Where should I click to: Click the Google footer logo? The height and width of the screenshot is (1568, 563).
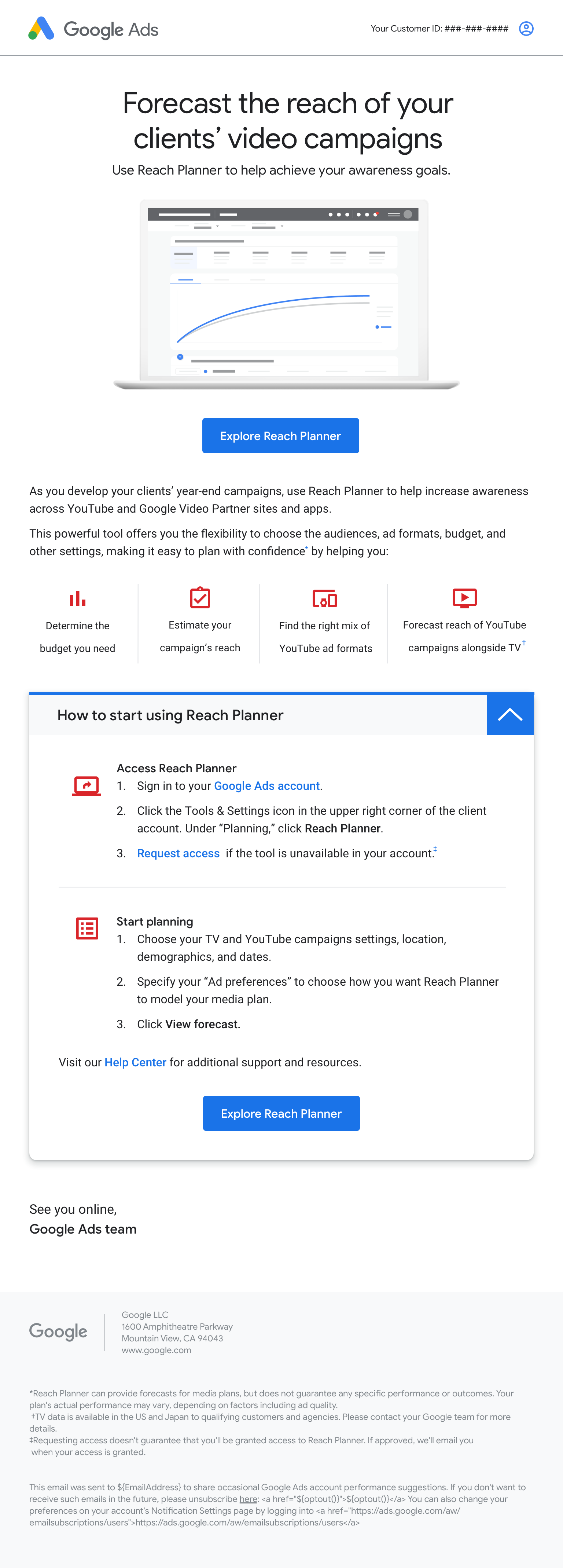point(58,1331)
